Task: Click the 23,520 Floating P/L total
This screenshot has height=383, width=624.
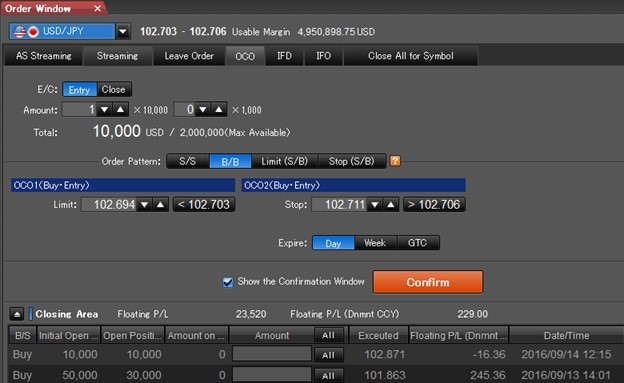Action: coord(251,314)
